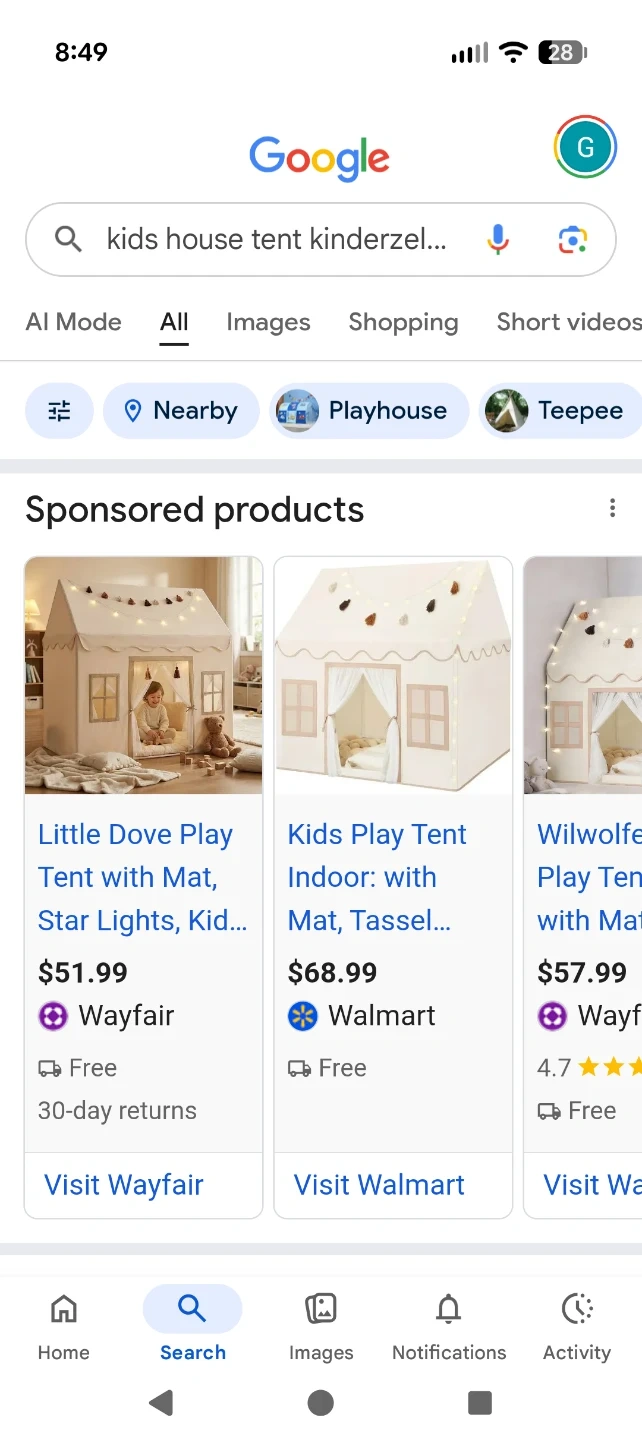This screenshot has height=1440, width=642.
Task: Open the Activity history icon
Action: pos(577,1308)
